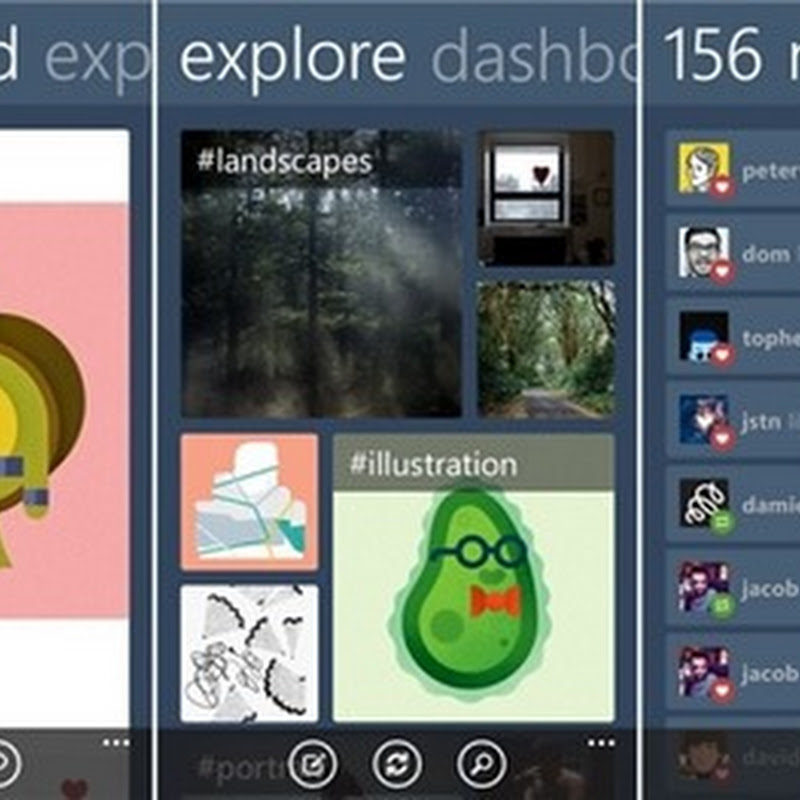
Task: Open the salmon map illustration thumbnail
Action: click(x=249, y=502)
